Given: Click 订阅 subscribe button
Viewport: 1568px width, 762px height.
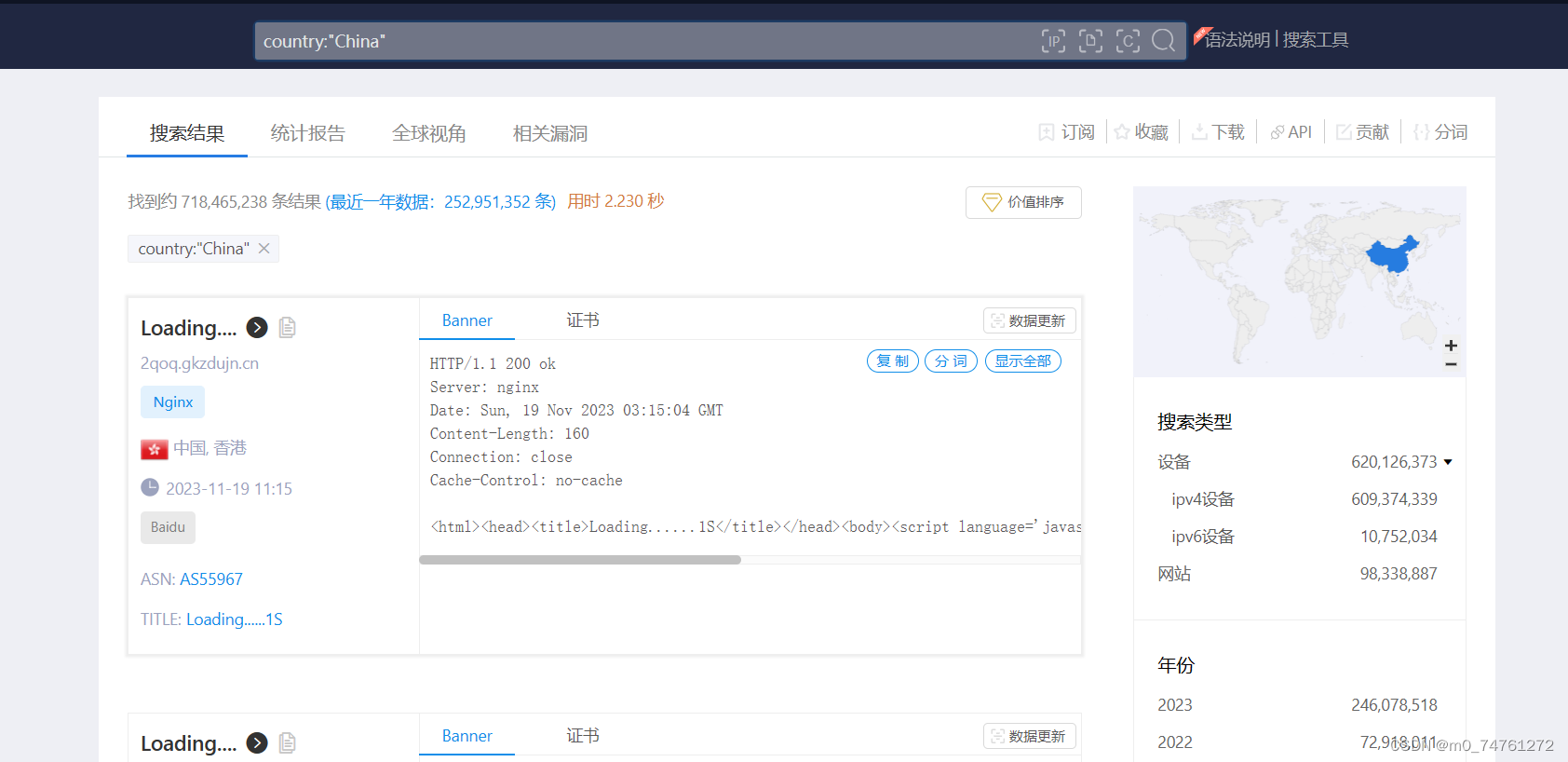Looking at the screenshot, I should [x=1067, y=132].
